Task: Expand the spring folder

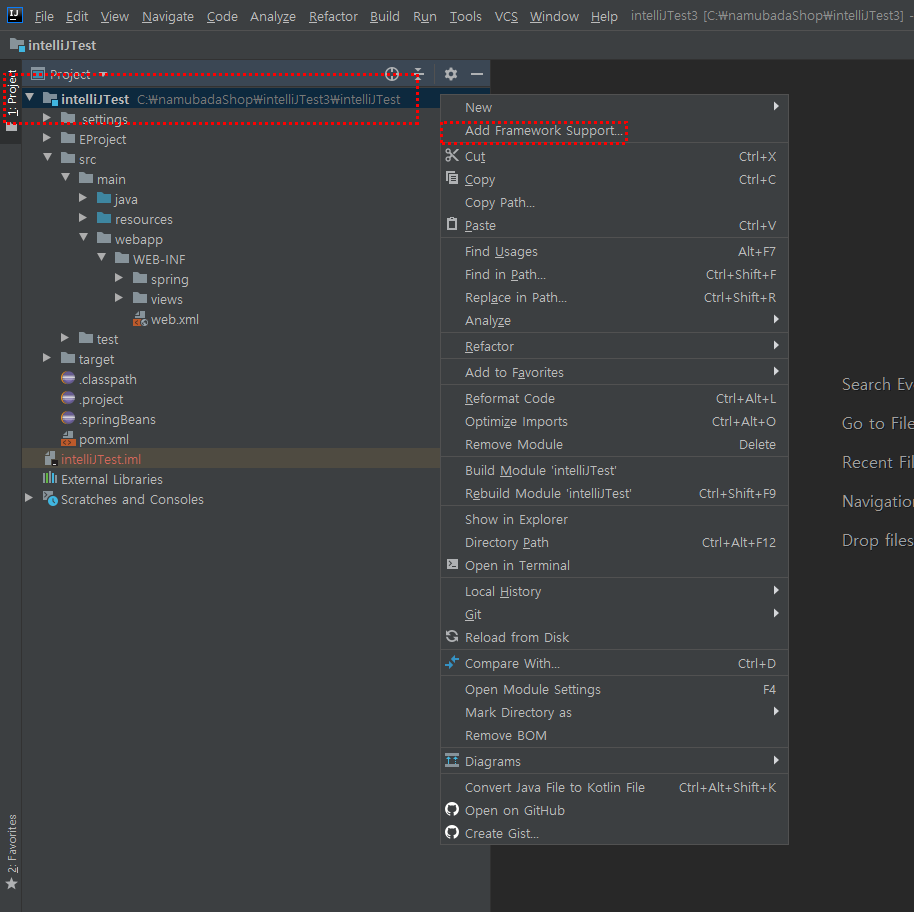Action: (119, 278)
